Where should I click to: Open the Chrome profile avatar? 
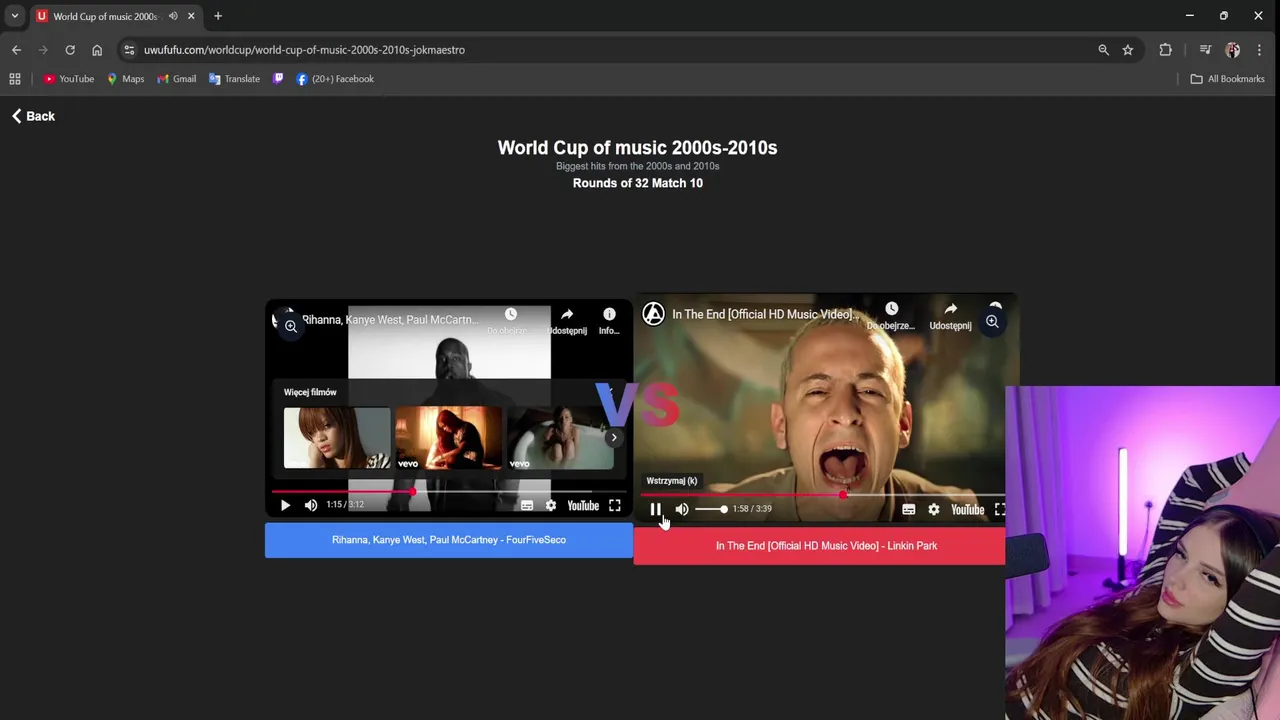click(1232, 50)
